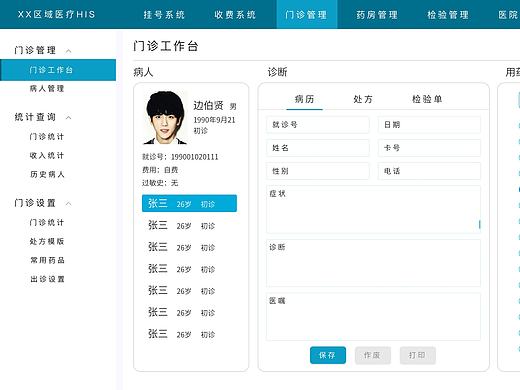Image resolution: width=520 pixels, height=390 pixels.
Task: Click the 费用: 自费 text
Action: tap(160, 170)
